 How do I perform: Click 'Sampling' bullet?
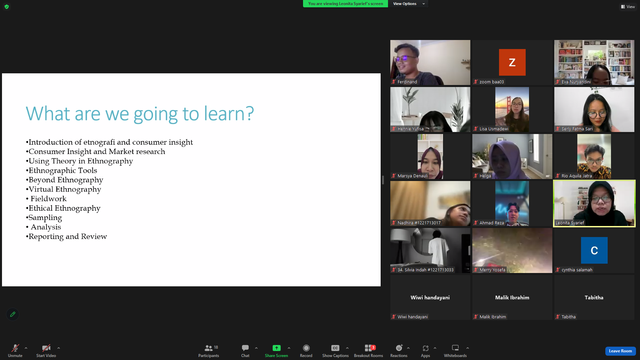tap(45, 218)
